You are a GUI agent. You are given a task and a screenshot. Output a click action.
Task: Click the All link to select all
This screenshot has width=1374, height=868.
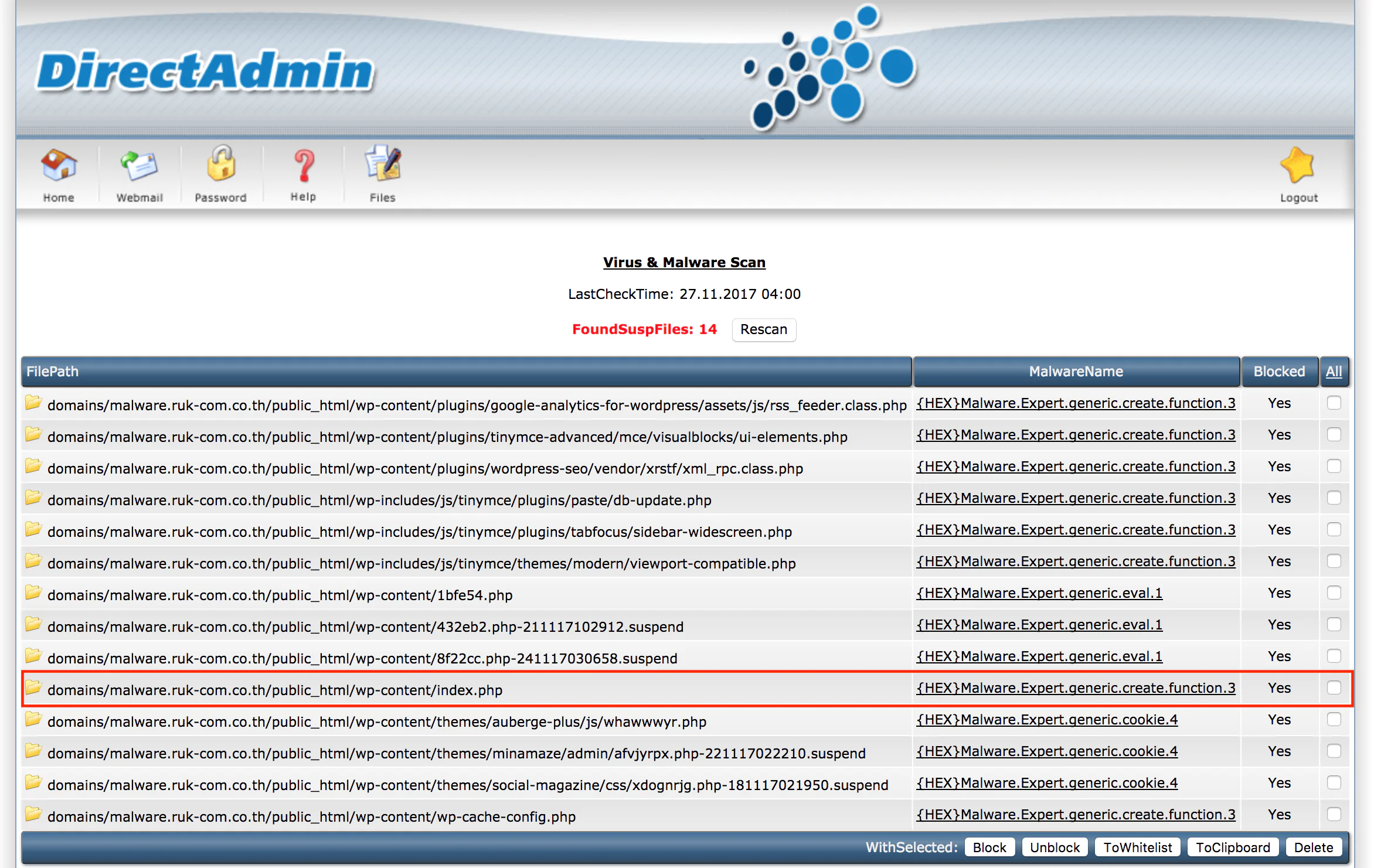pyautogui.click(x=1334, y=372)
